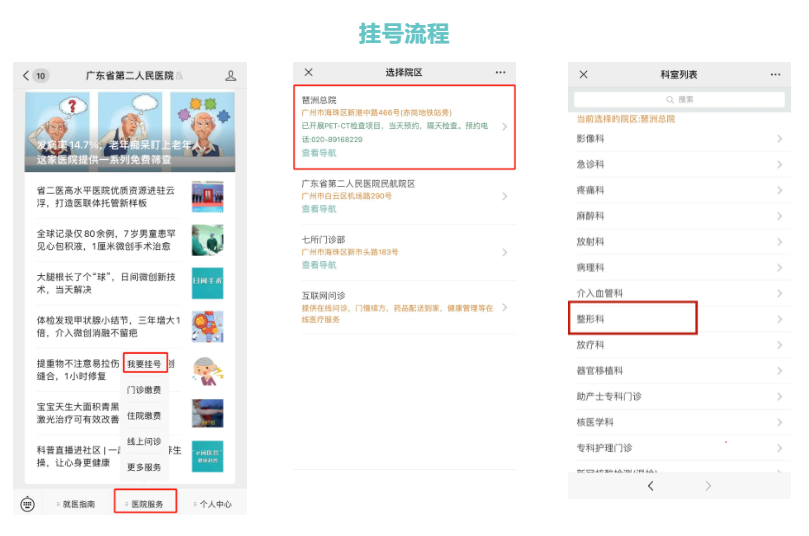Expand 七所门诊部 chevron
The width and height of the screenshot is (809, 536).
[505, 252]
